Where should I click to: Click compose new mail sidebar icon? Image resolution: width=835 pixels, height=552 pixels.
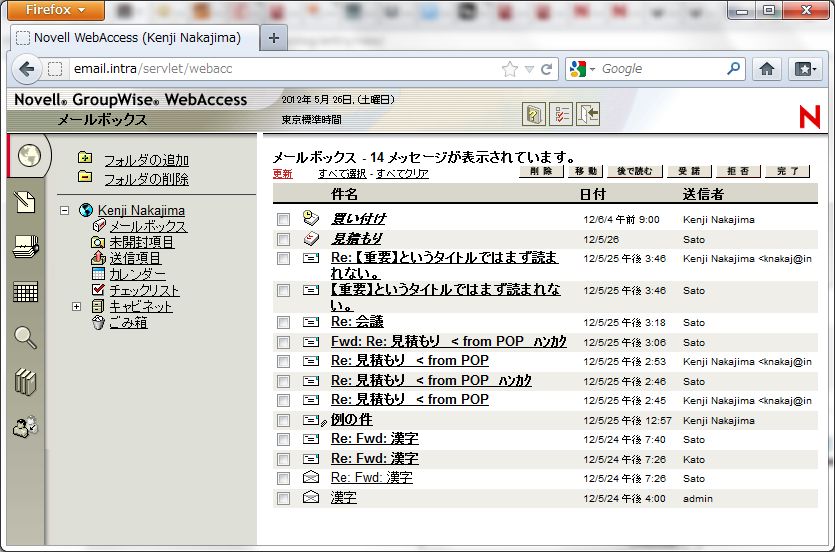tap(25, 202)
